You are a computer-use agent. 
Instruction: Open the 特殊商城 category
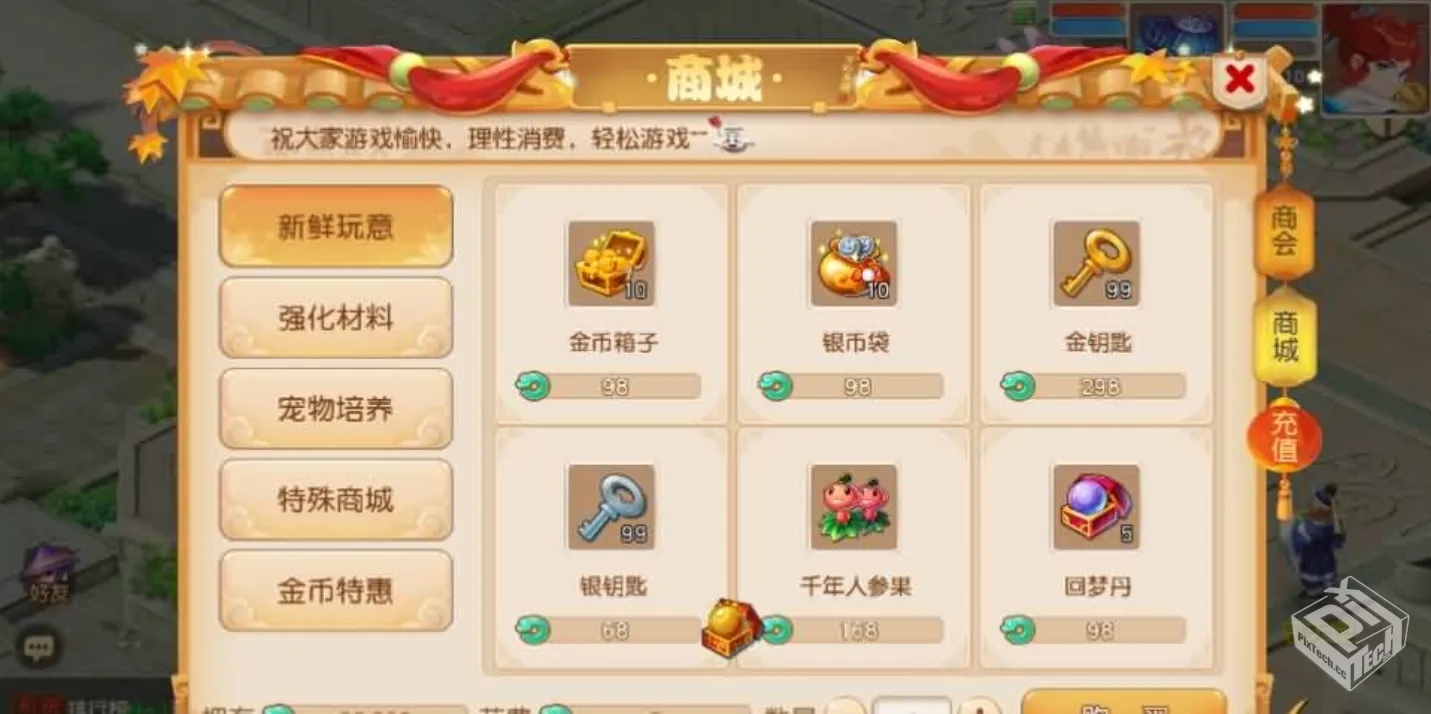(x=336, y=500)
